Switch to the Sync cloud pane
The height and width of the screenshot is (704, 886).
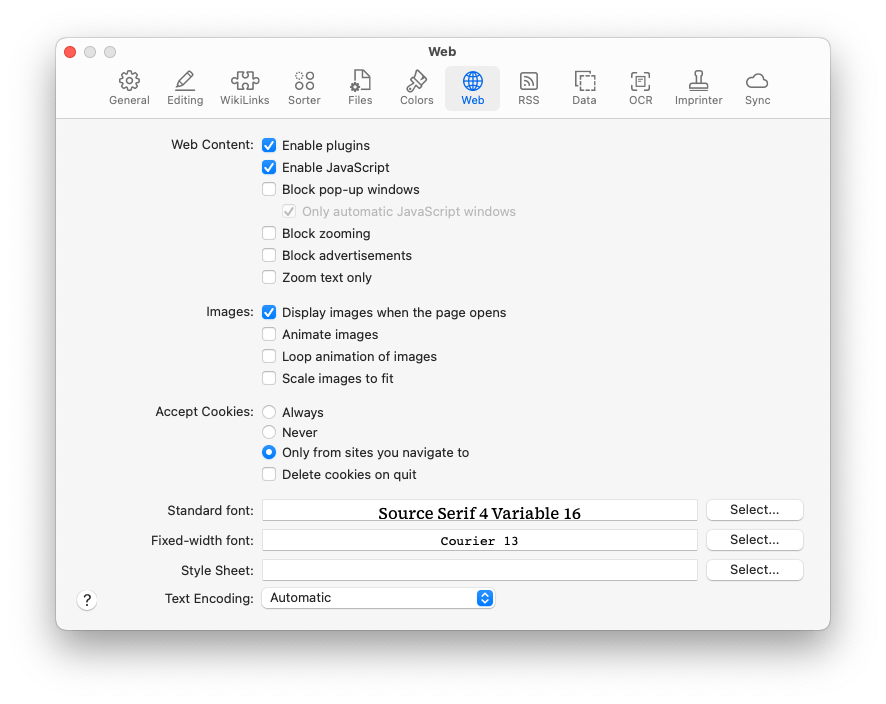click(757, 88)
